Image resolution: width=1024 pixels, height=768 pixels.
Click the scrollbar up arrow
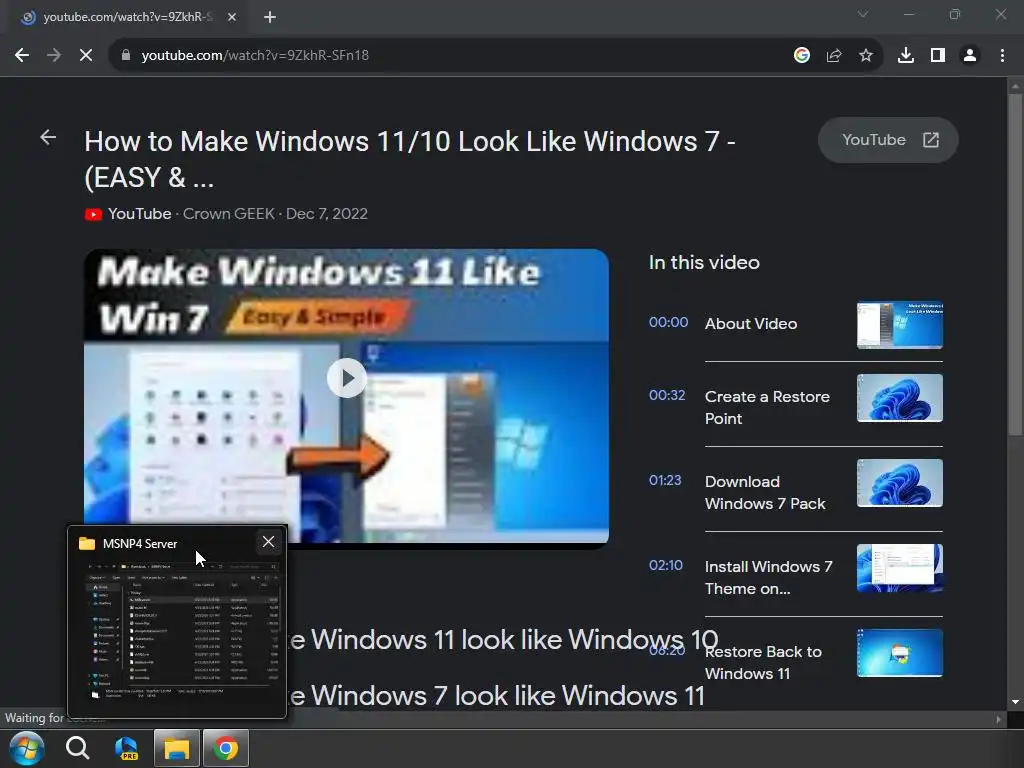tap(1015, 86)
